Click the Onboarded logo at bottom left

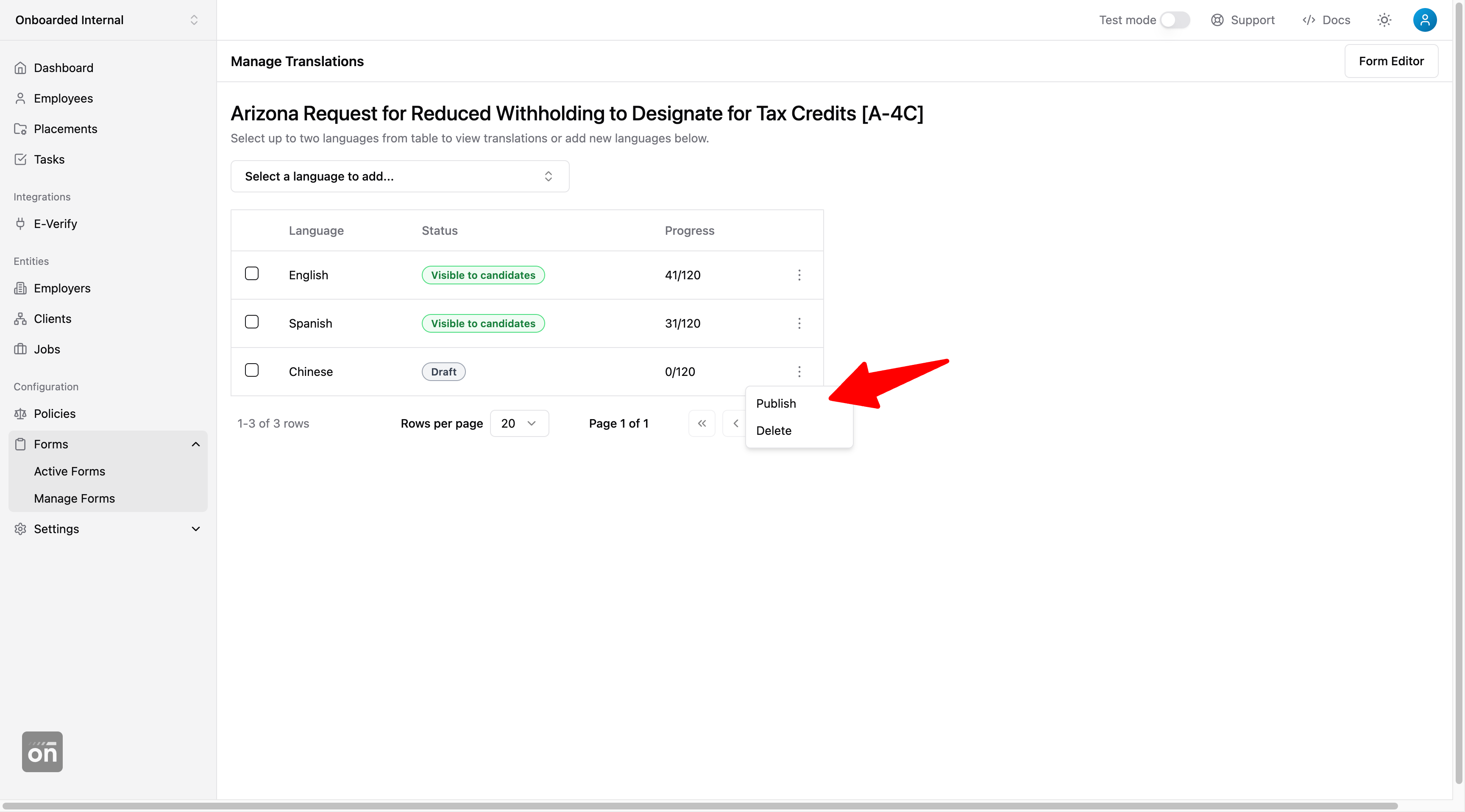coord(42,752)
